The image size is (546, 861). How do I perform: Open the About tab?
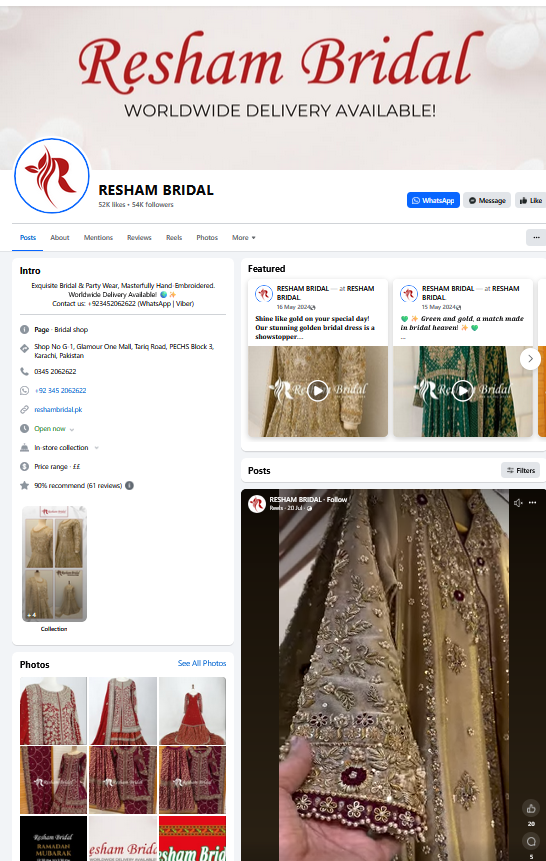coord(60,237)
